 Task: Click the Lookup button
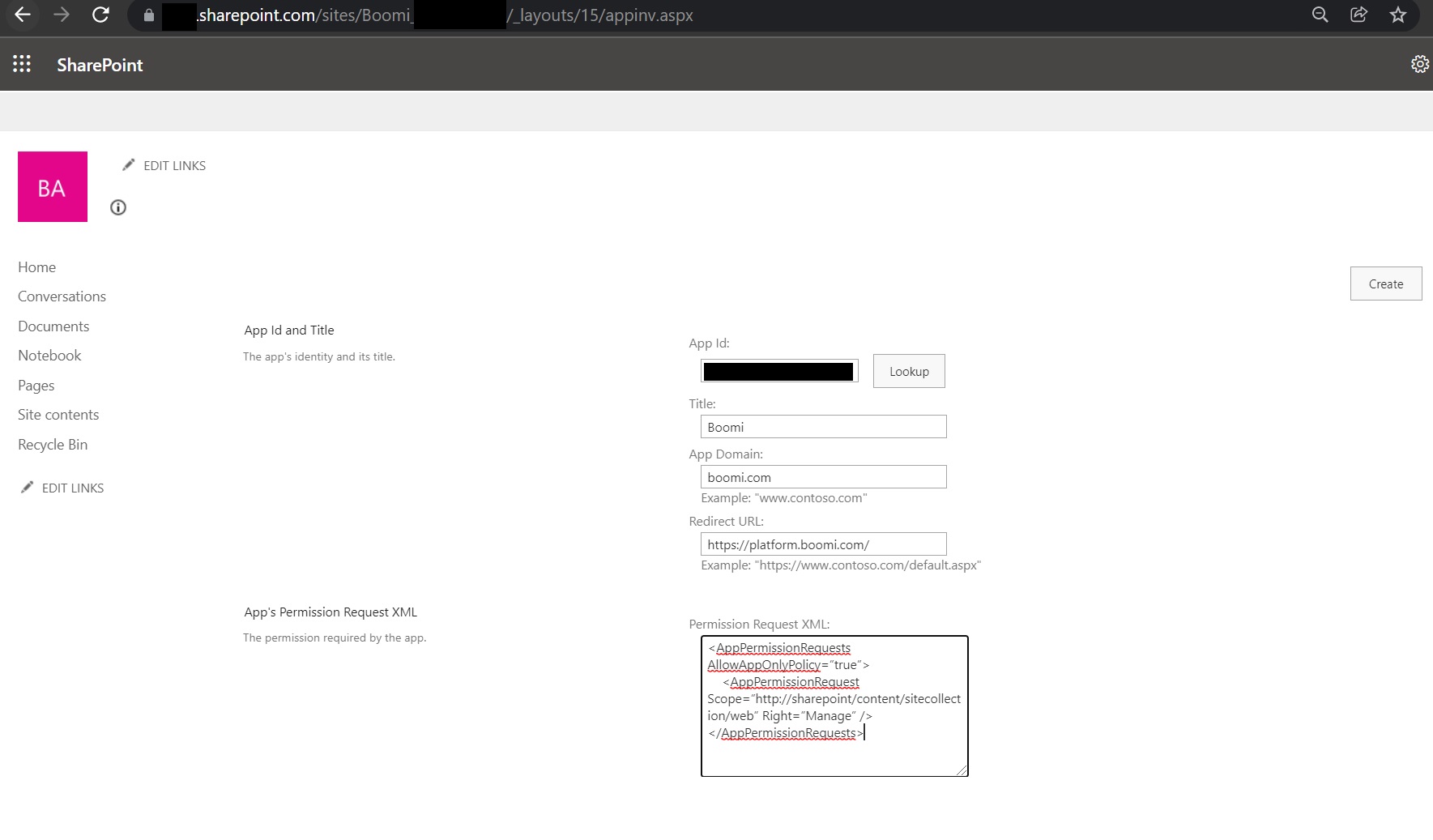pos(908,371)
